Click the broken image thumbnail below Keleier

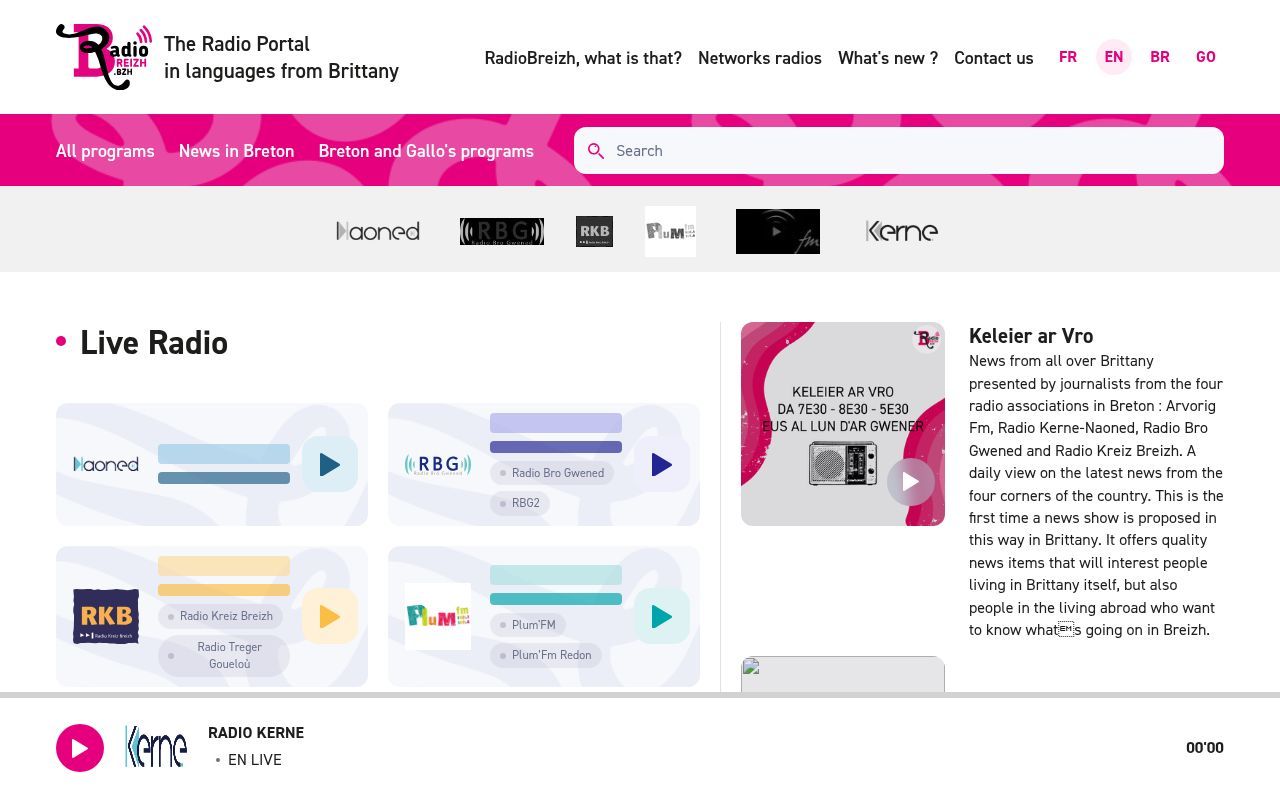pyautogui.click(x=843, y=674)
